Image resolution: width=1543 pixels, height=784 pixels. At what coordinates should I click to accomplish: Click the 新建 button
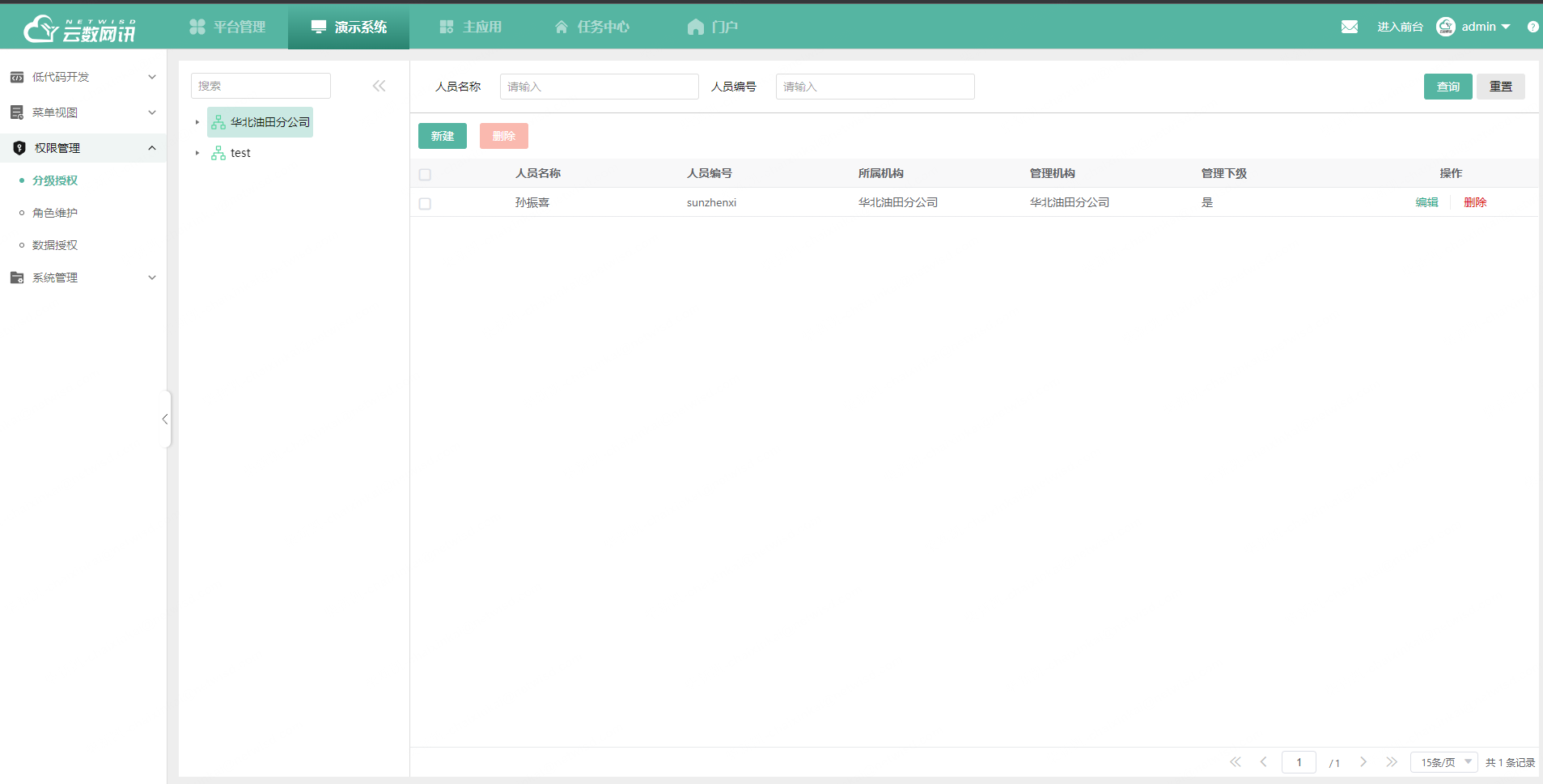(x=442, y=136)
